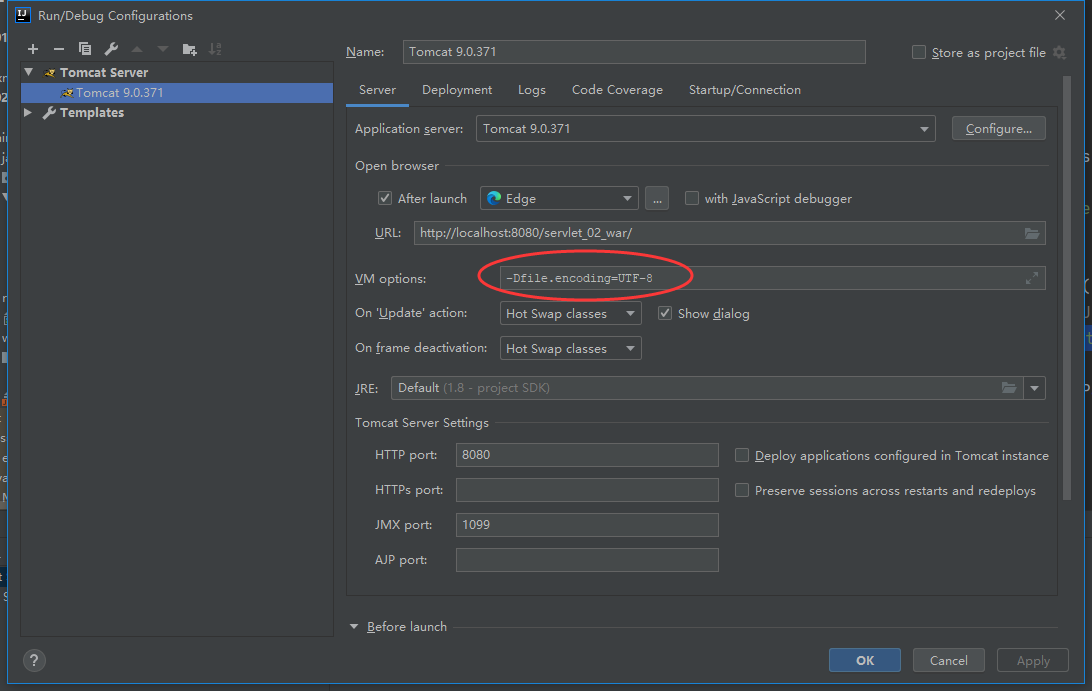Move configuration up arrow
Viewport: 1092px width, 691px height.
[136, 49]
